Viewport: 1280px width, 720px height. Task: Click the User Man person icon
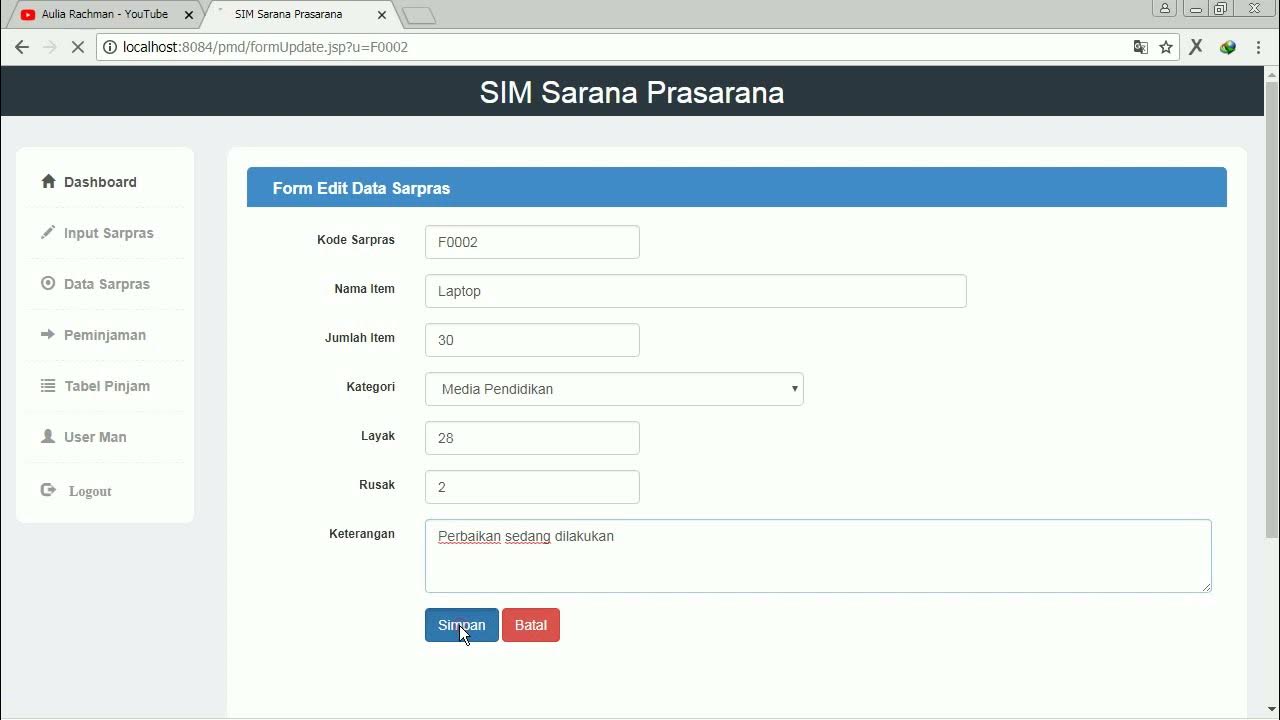[48, 437]
